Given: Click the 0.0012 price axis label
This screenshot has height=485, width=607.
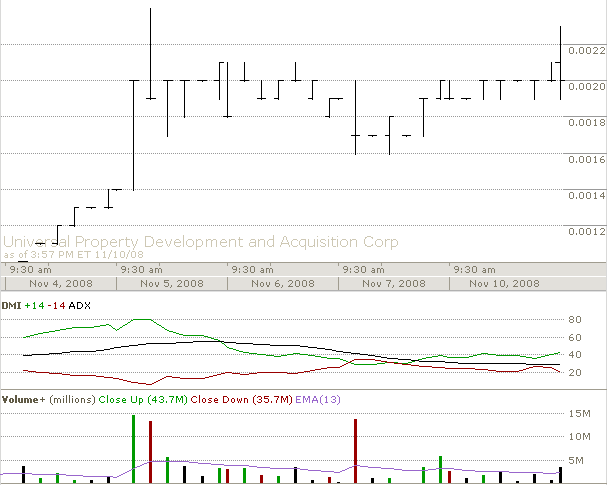Looking at the screenshot, I should pos(585,232).
